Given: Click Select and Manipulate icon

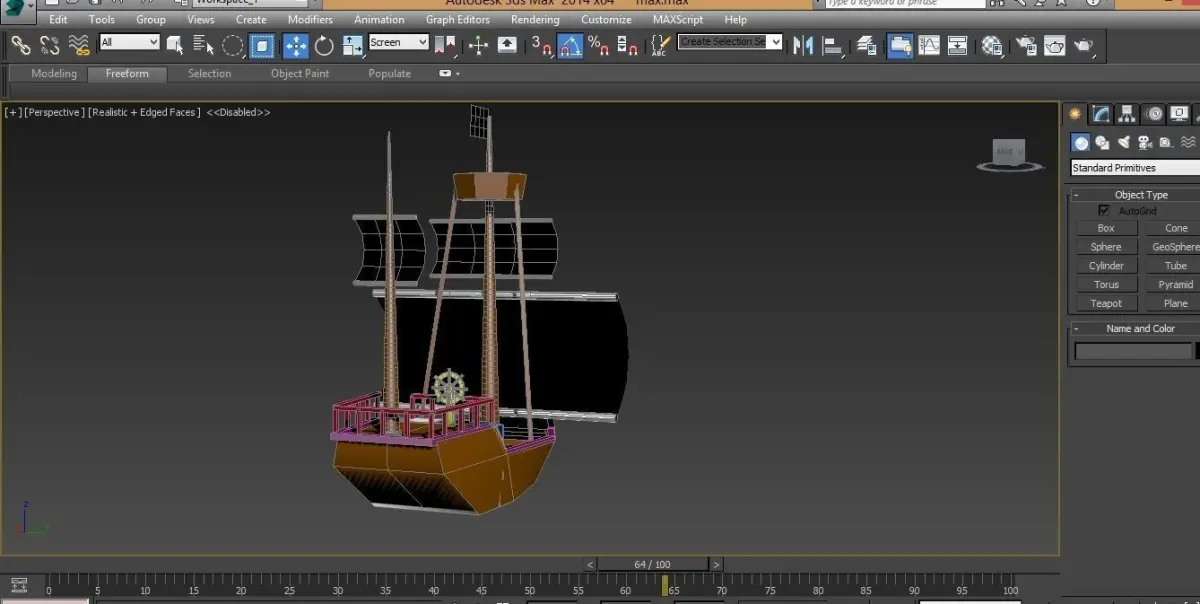Looking at the screenshot, I should (478, 45).
